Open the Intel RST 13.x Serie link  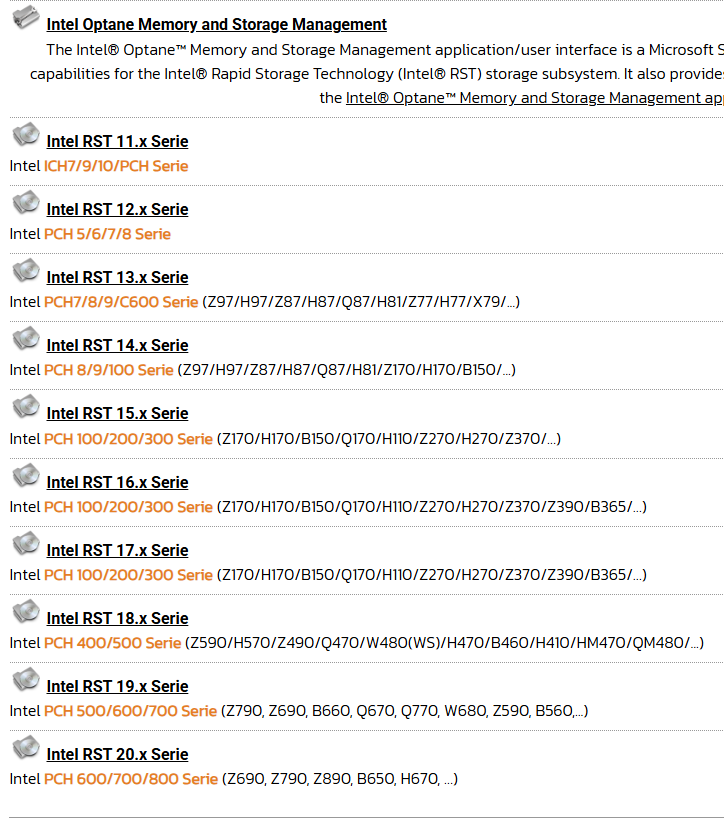[x=117, y=278]
